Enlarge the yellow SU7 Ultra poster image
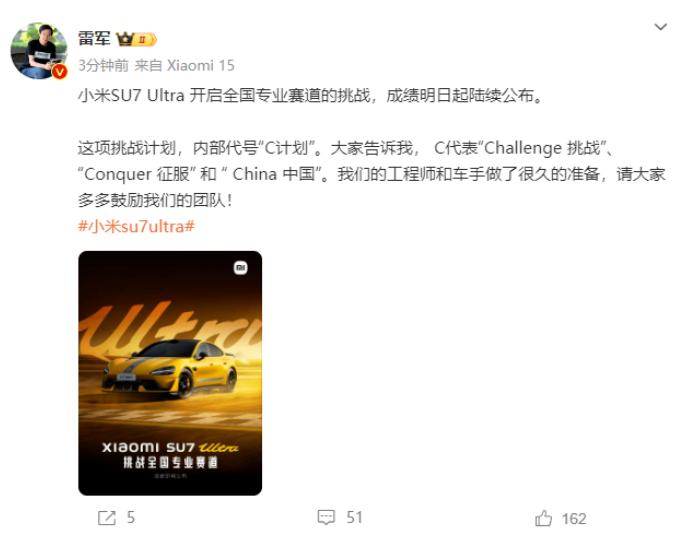673x546 pixels. (x=170, y=373)
